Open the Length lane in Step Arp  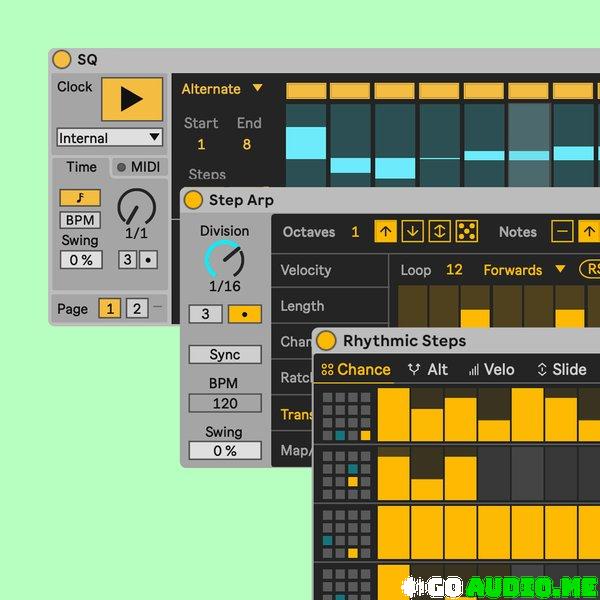[329, 306]
